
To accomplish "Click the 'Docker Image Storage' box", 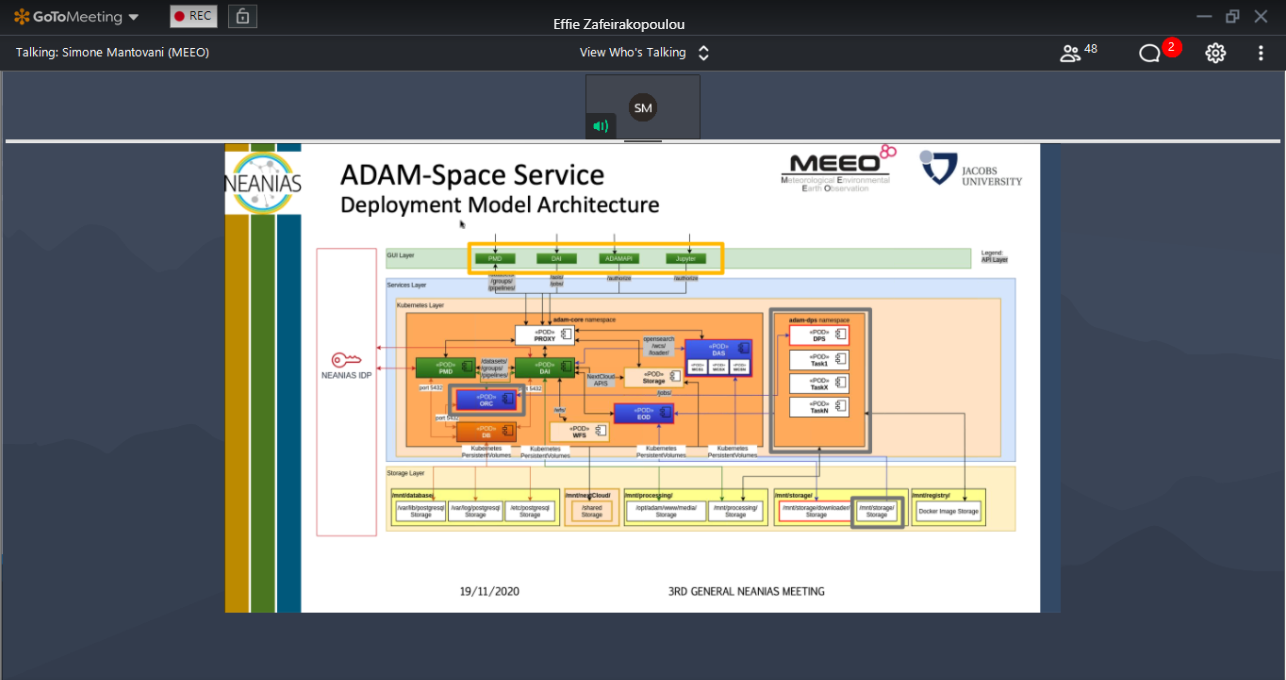I will (948, 511).
